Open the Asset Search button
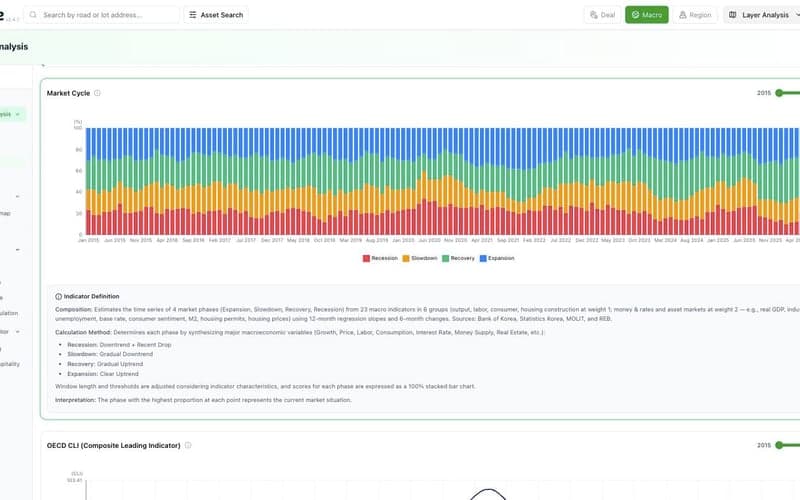Viewport: 800px width, 500px height. click(216, 15)
